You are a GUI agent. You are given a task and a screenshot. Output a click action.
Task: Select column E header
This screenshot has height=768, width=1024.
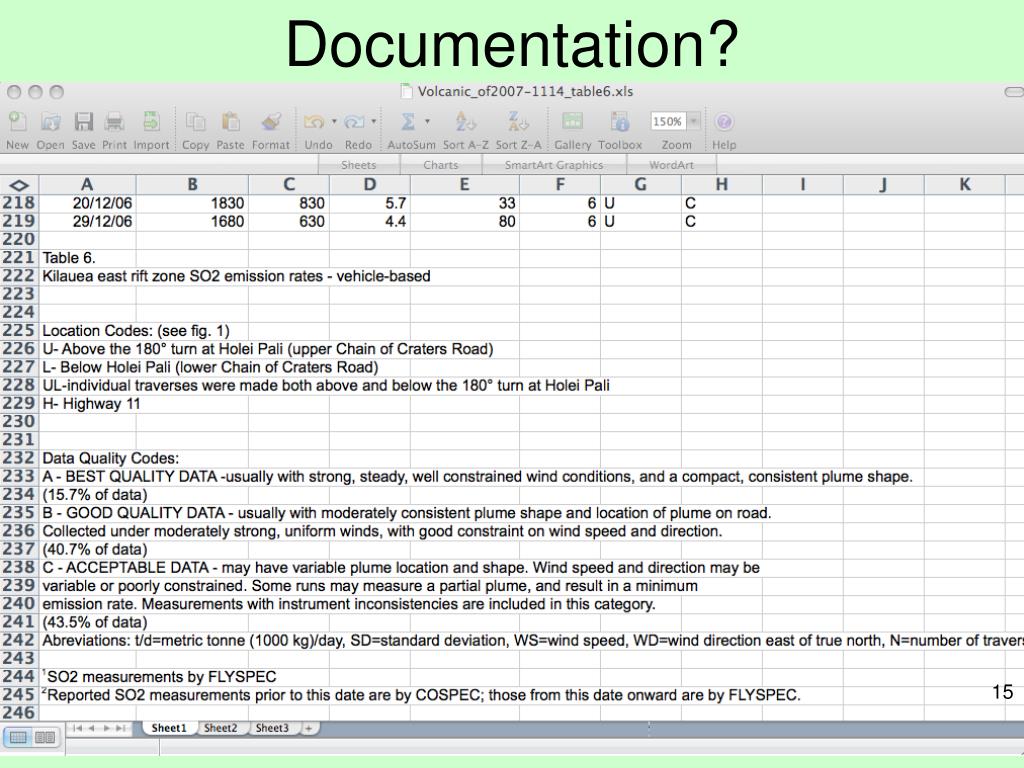464,185
